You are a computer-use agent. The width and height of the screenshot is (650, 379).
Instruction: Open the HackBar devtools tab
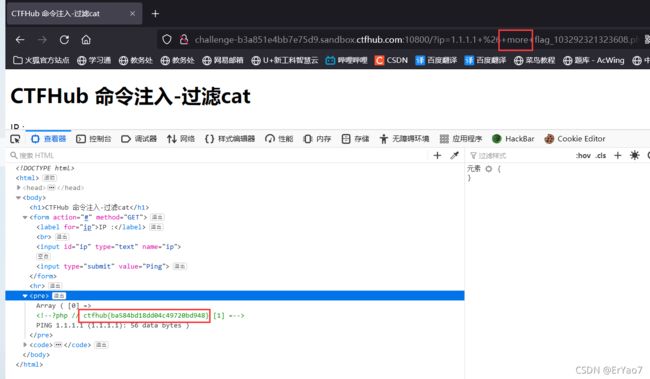513,139
